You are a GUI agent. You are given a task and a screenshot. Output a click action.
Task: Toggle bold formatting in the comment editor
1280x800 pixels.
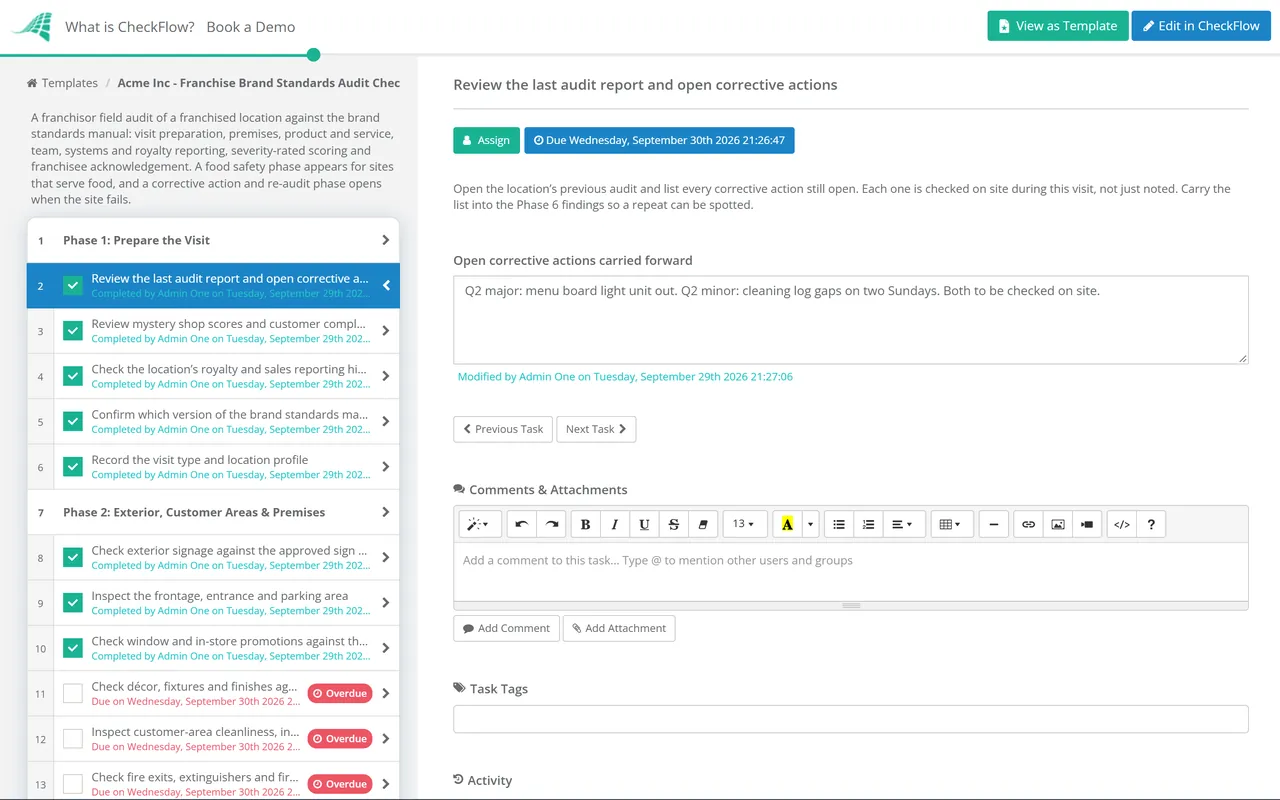click(x=586, y=524)
